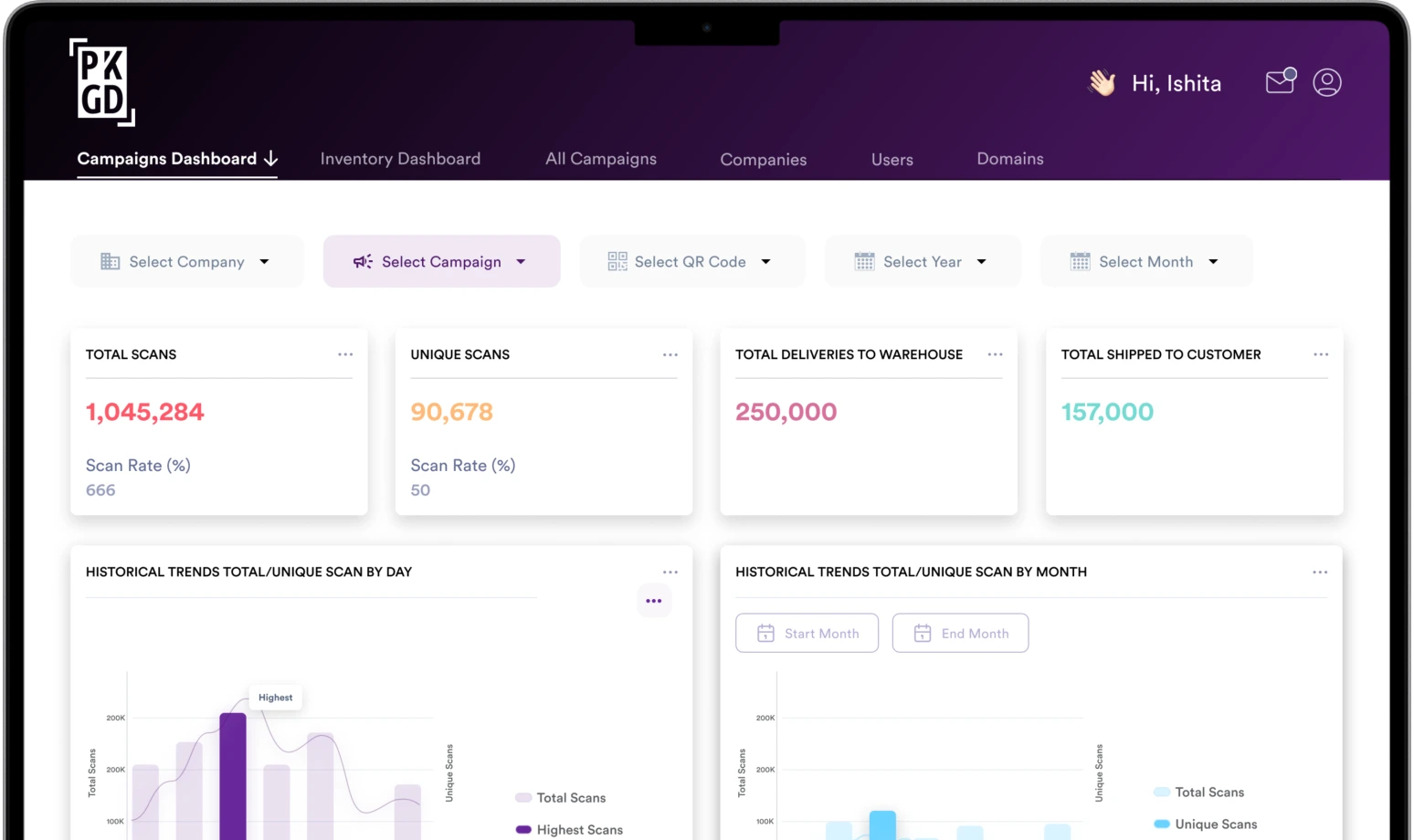Navigate to the Companies tab

pos(763,160)
